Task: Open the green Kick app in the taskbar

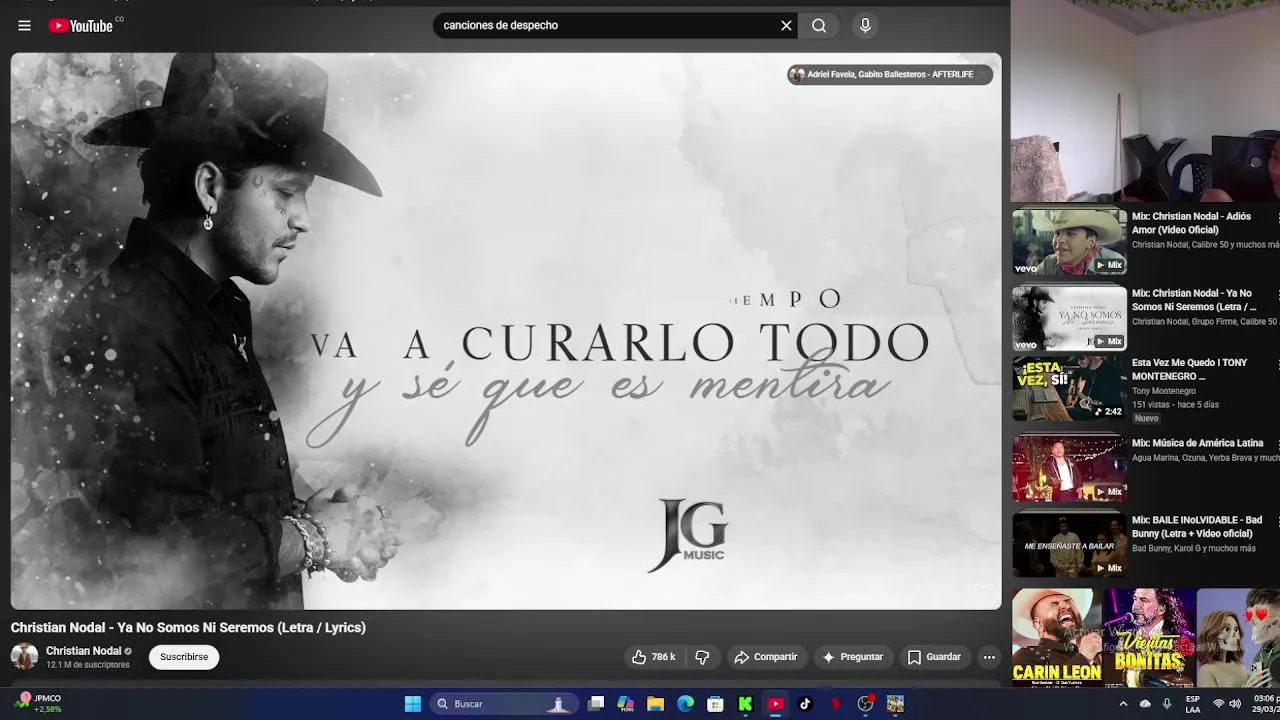Action: [x=745, y=704]
